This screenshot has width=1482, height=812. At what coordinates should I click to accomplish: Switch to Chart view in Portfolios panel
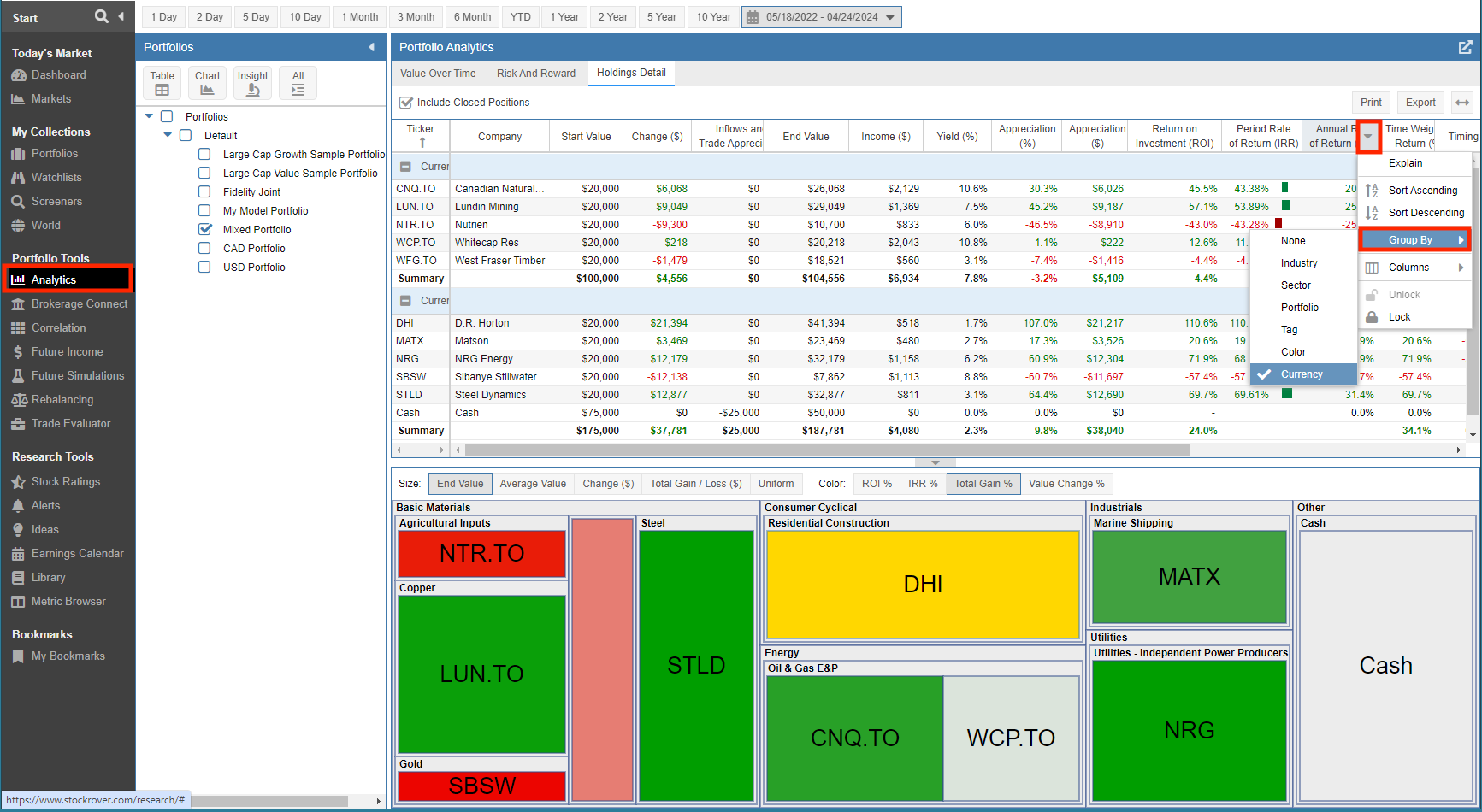[207, 83]
